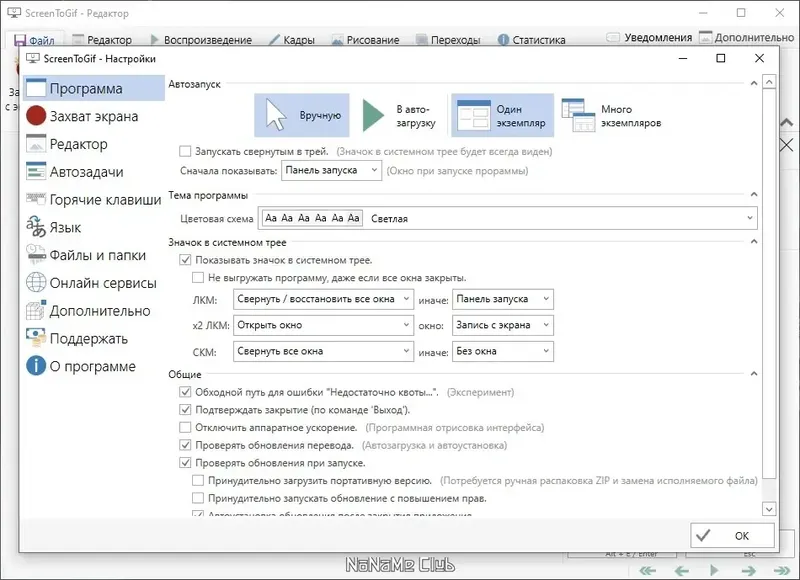This screenshot has height=580, width=800.
Task: Open ЛКМ иначе dropdown Панель запуска
Action: [503, 299]
